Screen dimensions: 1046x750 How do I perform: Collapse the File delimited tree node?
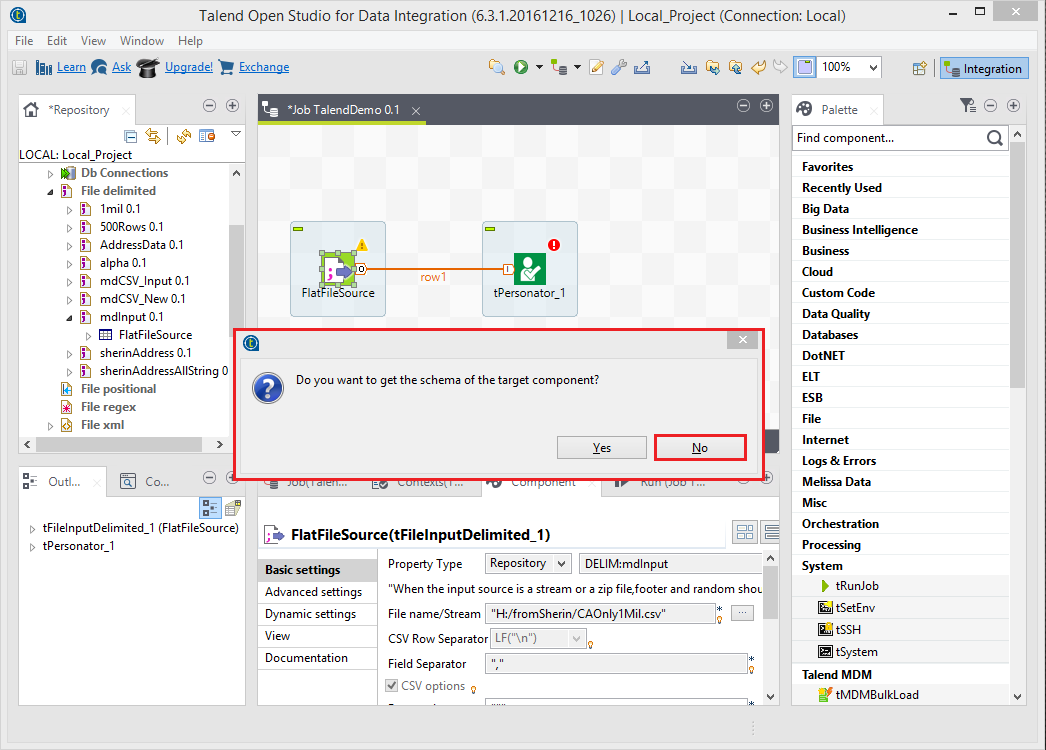point(50,191)
